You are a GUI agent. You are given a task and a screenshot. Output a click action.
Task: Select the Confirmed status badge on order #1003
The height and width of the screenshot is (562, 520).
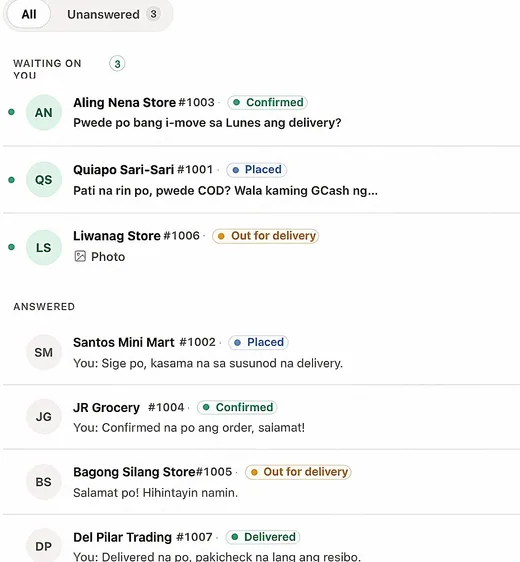coord(267,103)
